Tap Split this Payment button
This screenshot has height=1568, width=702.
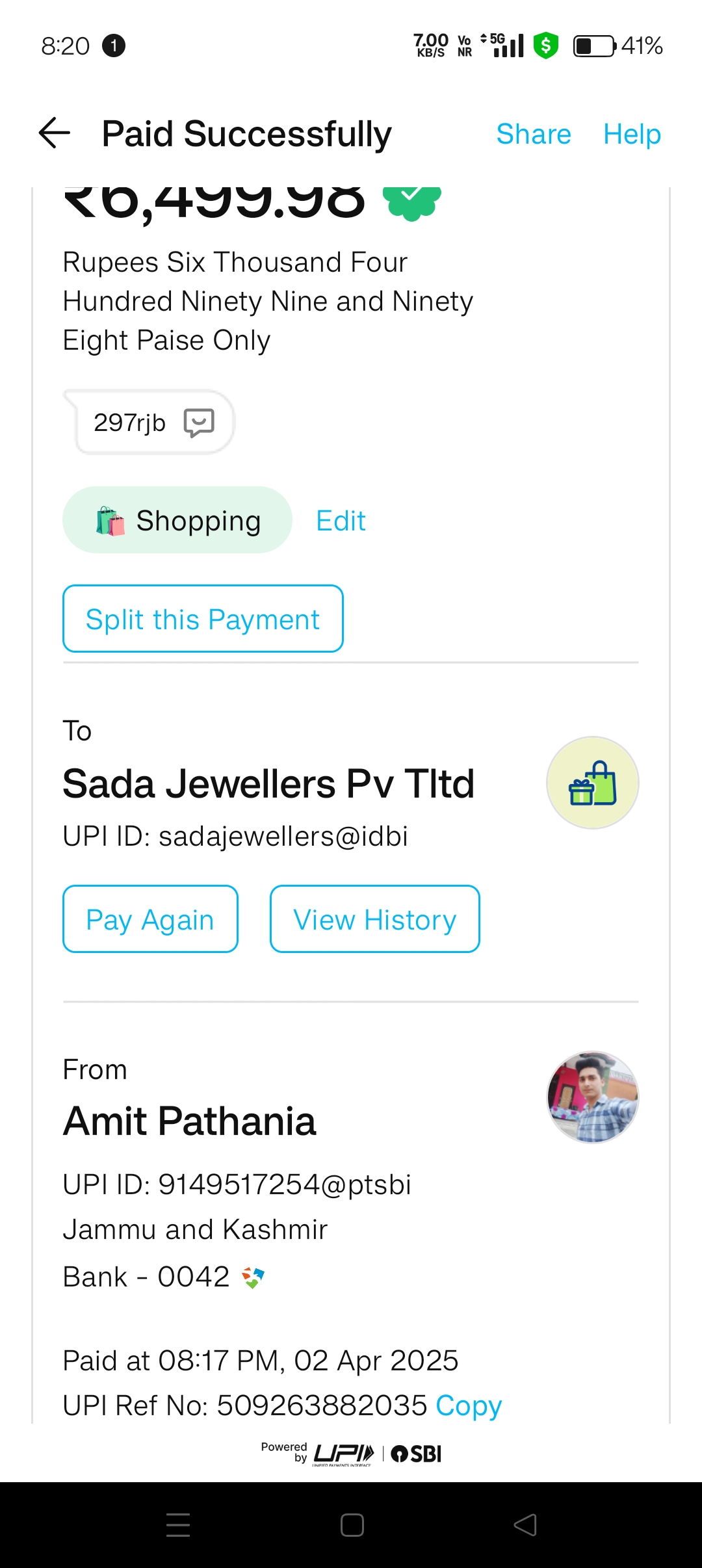pos(203,619)
